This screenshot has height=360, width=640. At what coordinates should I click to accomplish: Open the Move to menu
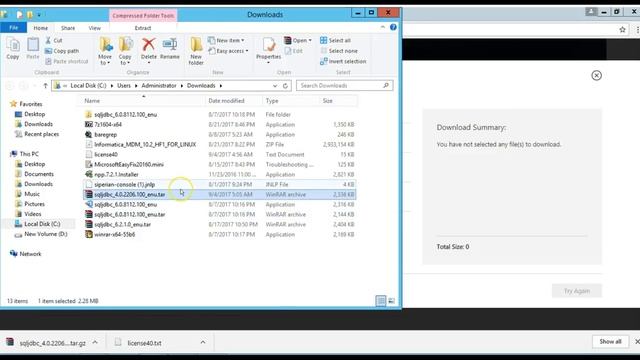105,51
